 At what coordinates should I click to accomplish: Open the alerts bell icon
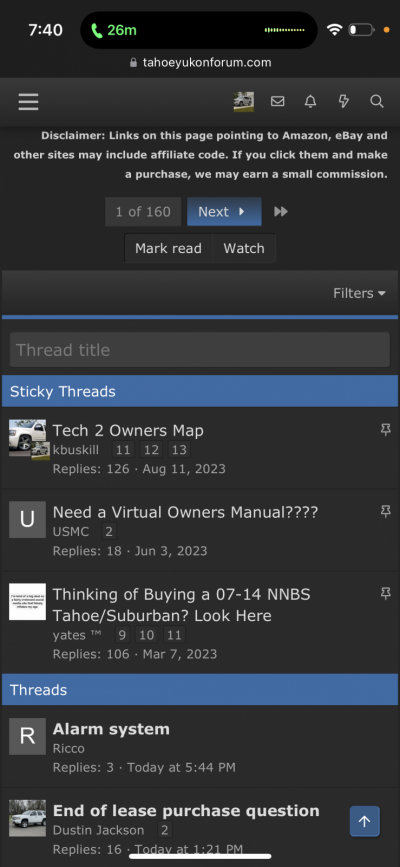click(311, 101)
